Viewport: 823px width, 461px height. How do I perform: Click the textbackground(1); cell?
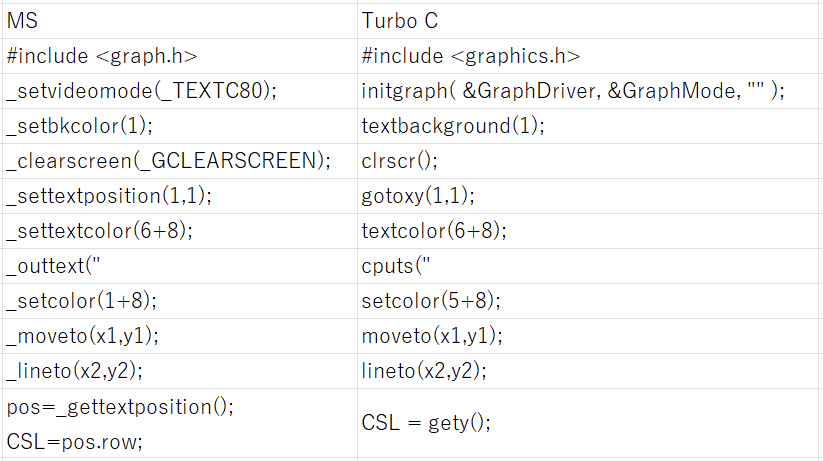pos(588,126)
